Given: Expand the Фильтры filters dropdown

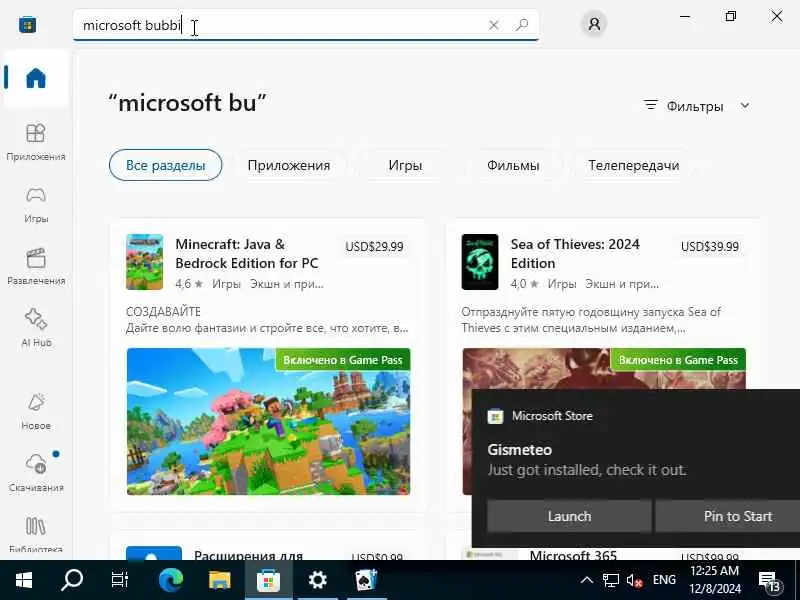Looking at the screenshot, I should point(696,106).
